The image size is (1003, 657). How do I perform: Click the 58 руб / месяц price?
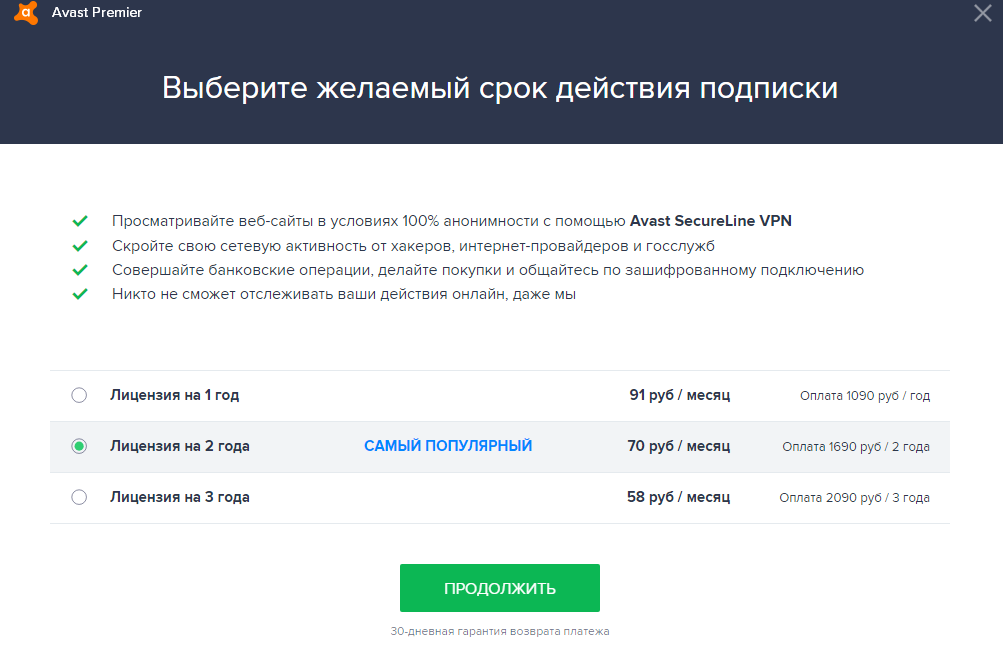pos(678,497)
